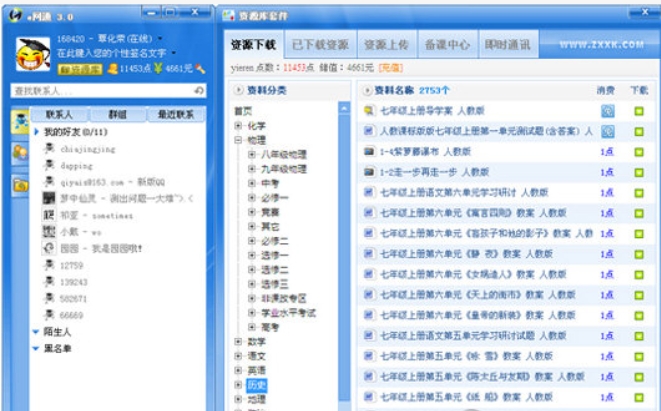Viewport: 661px width, 411px height.
Task: Expand the highlighted 历史 tree node
Action: 238,384
